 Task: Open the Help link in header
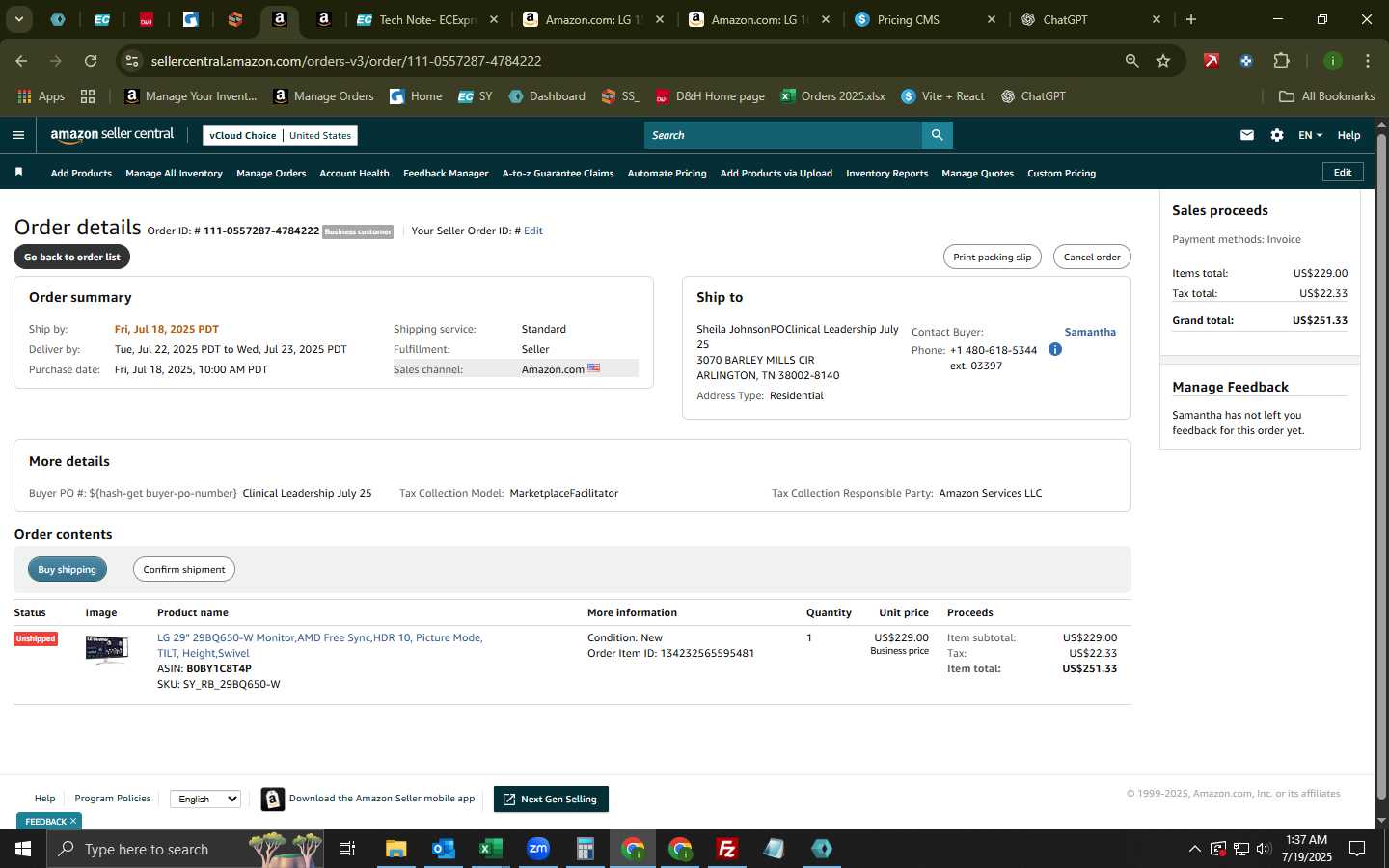[x=1348, y=135]
